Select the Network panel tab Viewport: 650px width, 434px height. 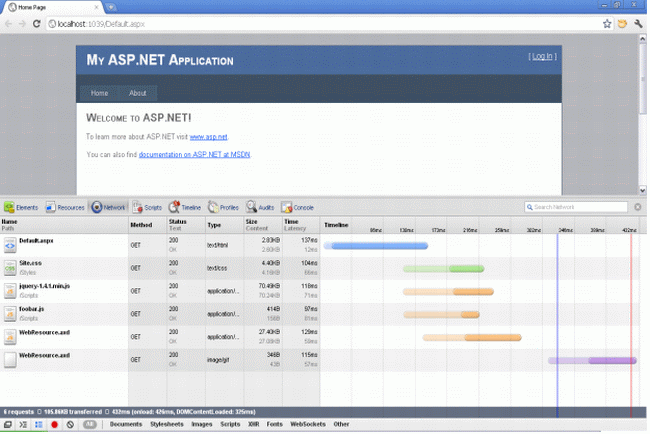tap(109, 207)
